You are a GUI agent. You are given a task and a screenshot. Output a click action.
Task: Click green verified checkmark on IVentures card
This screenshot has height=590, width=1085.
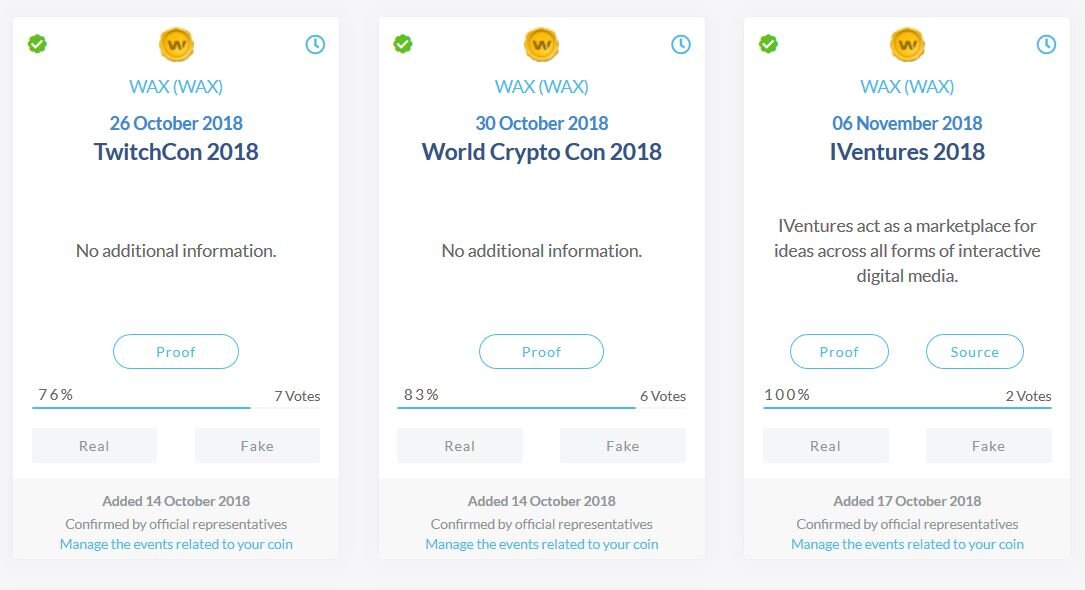pos(768,44)
